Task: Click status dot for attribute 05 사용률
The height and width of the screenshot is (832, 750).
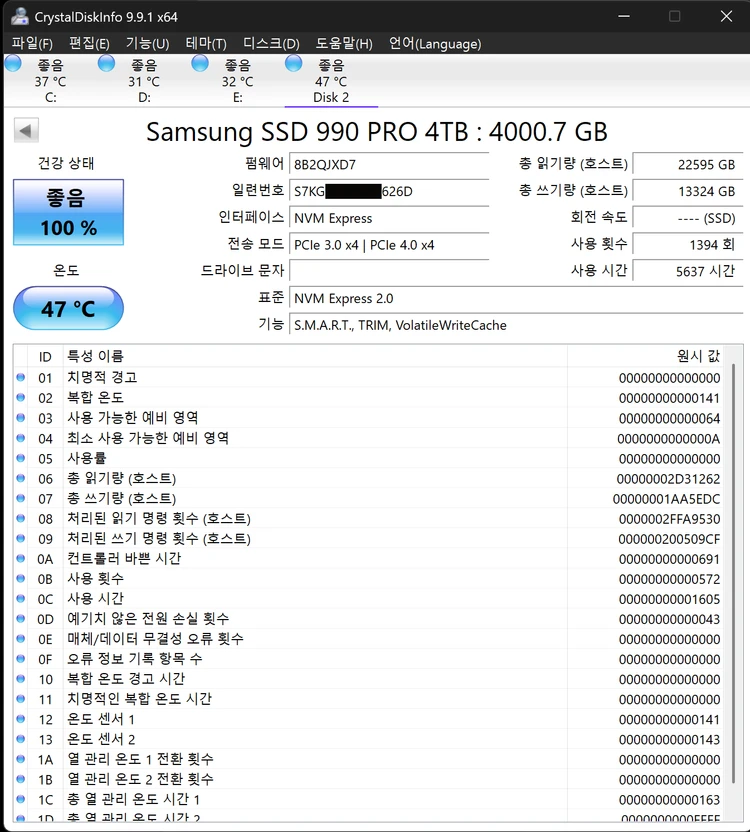Action: (21, 458)
